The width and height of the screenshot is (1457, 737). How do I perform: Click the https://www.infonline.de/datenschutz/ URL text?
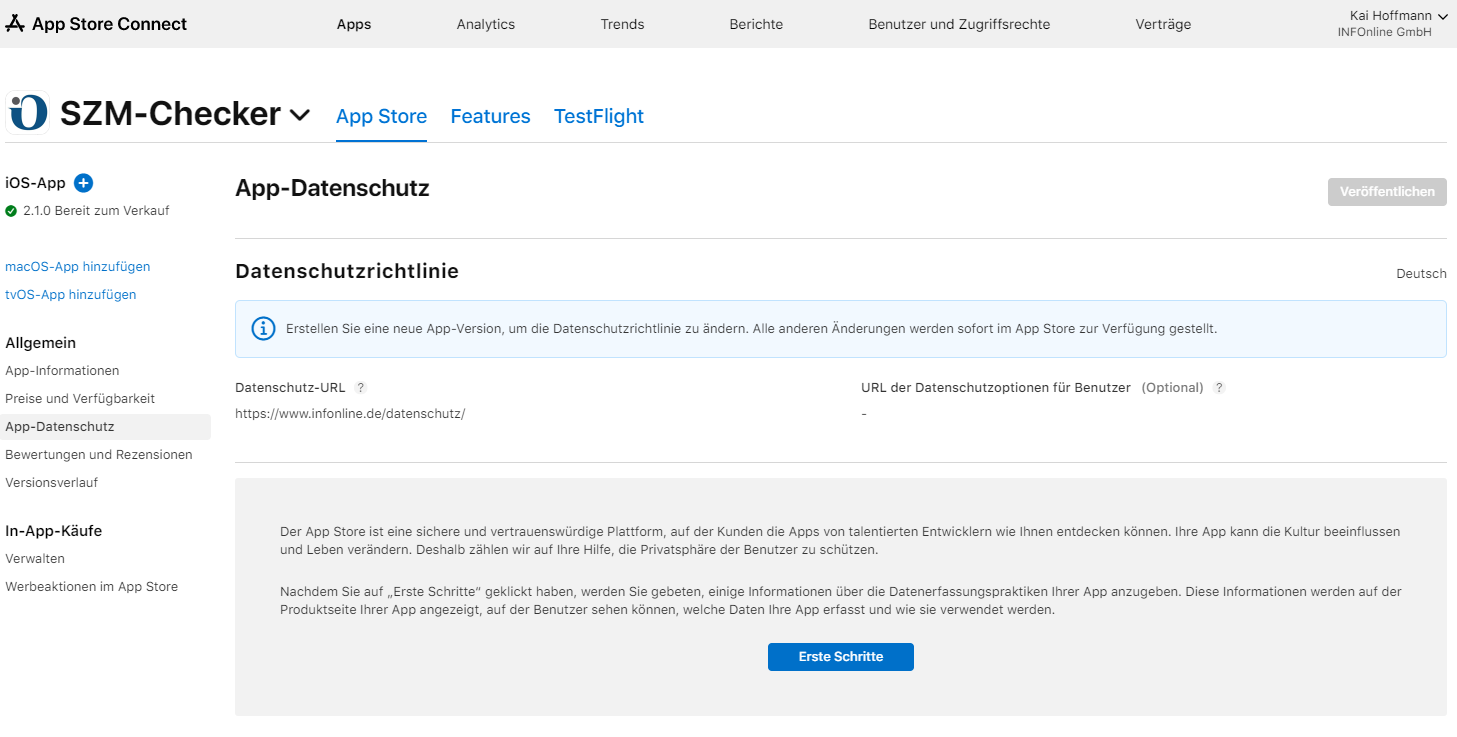350,414
